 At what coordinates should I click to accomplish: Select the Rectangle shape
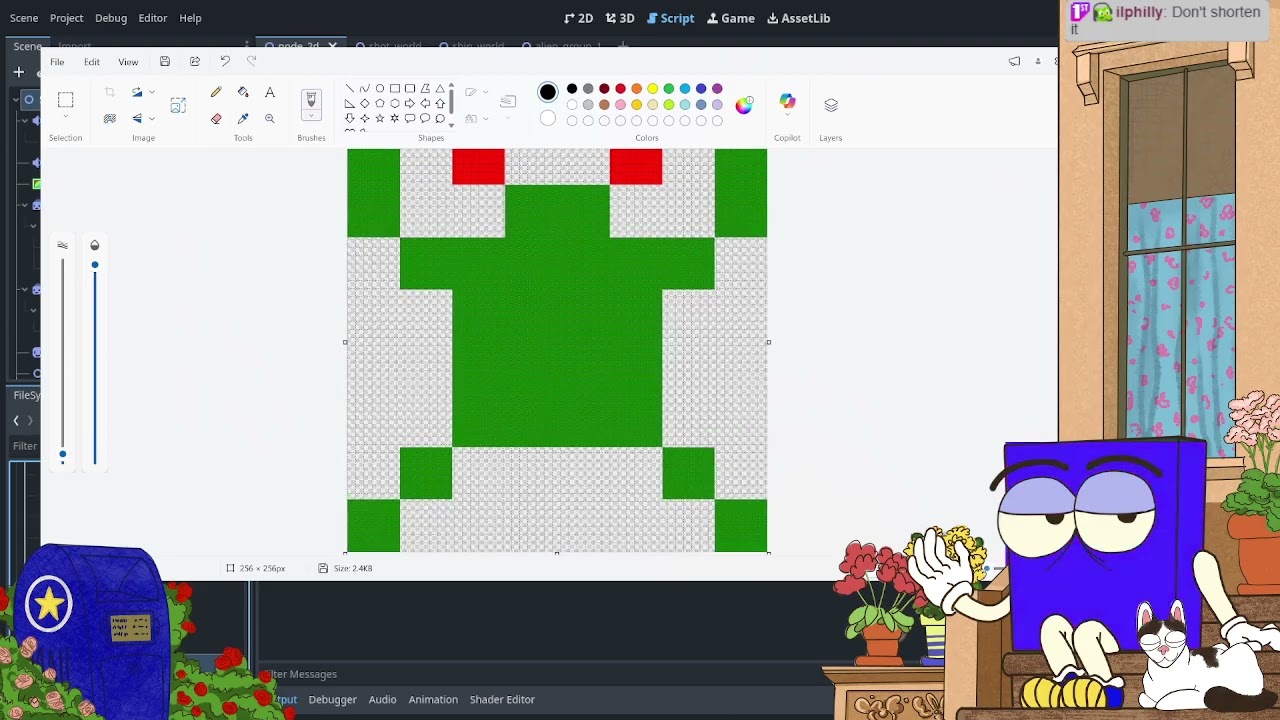[395, 88]
